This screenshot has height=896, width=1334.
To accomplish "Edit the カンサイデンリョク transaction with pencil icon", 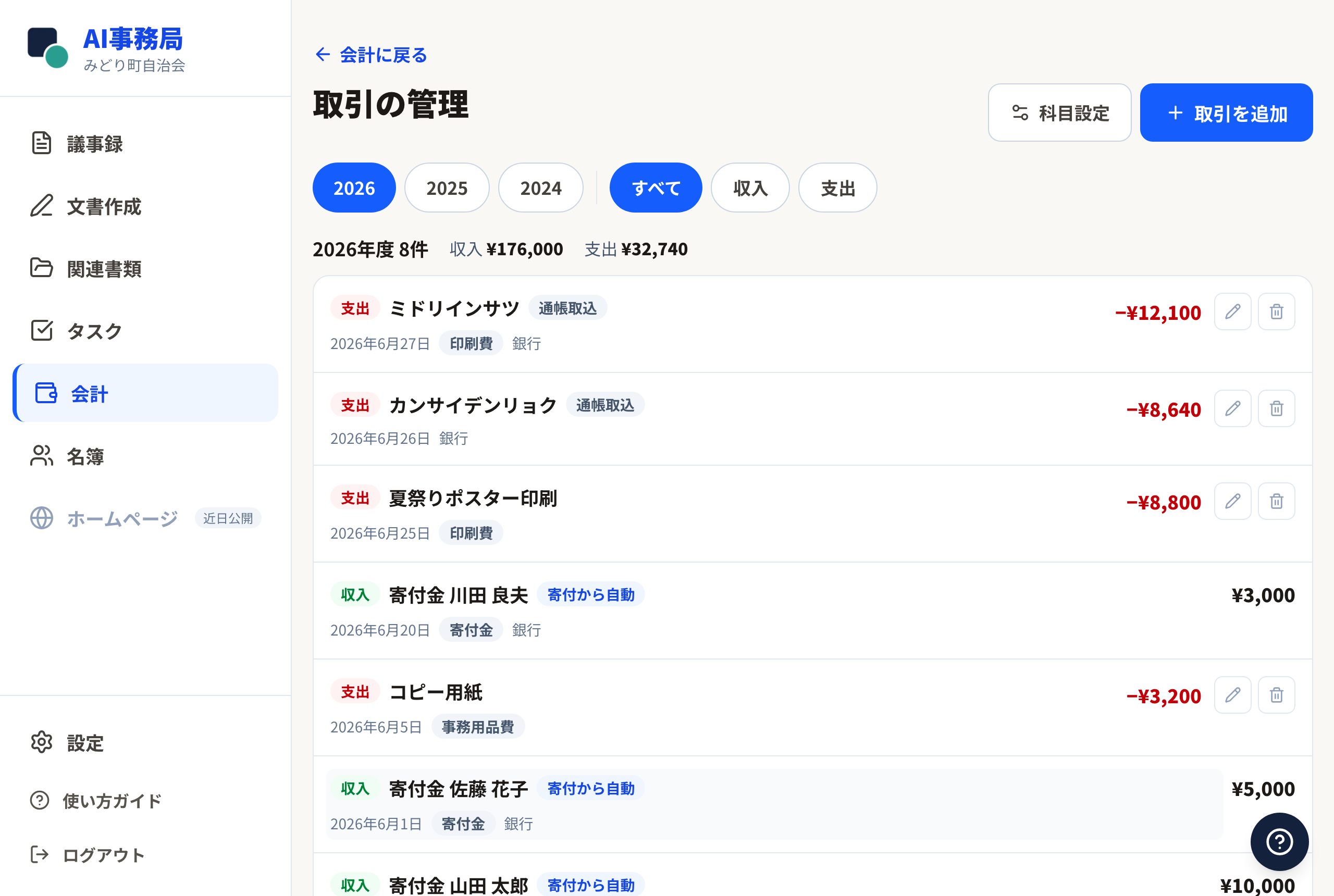I will pyautogui.click(x=1233, y=408).
